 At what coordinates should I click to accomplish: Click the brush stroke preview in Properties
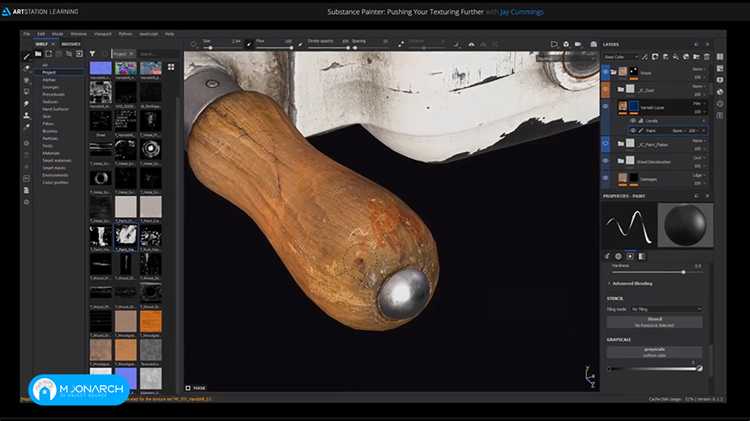(629, 225)
